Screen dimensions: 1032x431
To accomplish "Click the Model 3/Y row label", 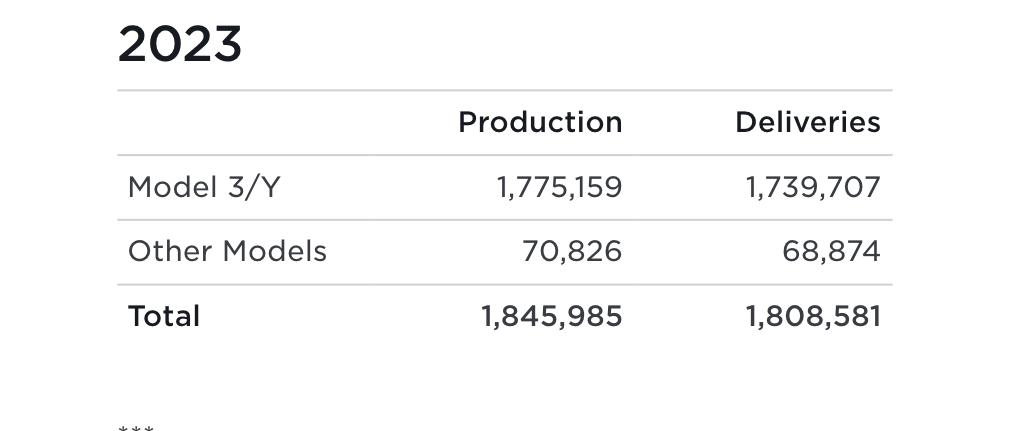I will point(204,188).
